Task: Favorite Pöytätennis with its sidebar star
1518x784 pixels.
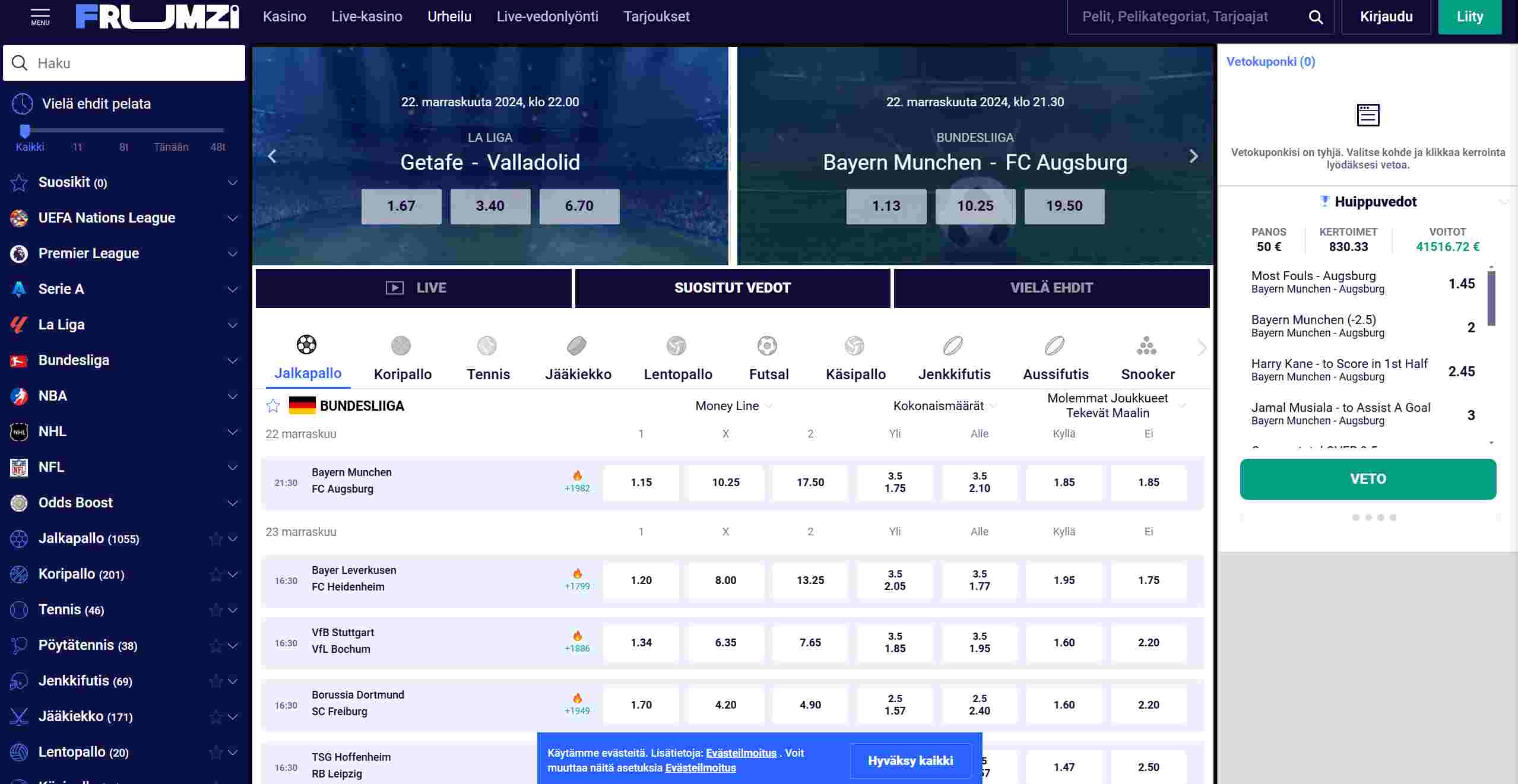Action: click(216, 646)
